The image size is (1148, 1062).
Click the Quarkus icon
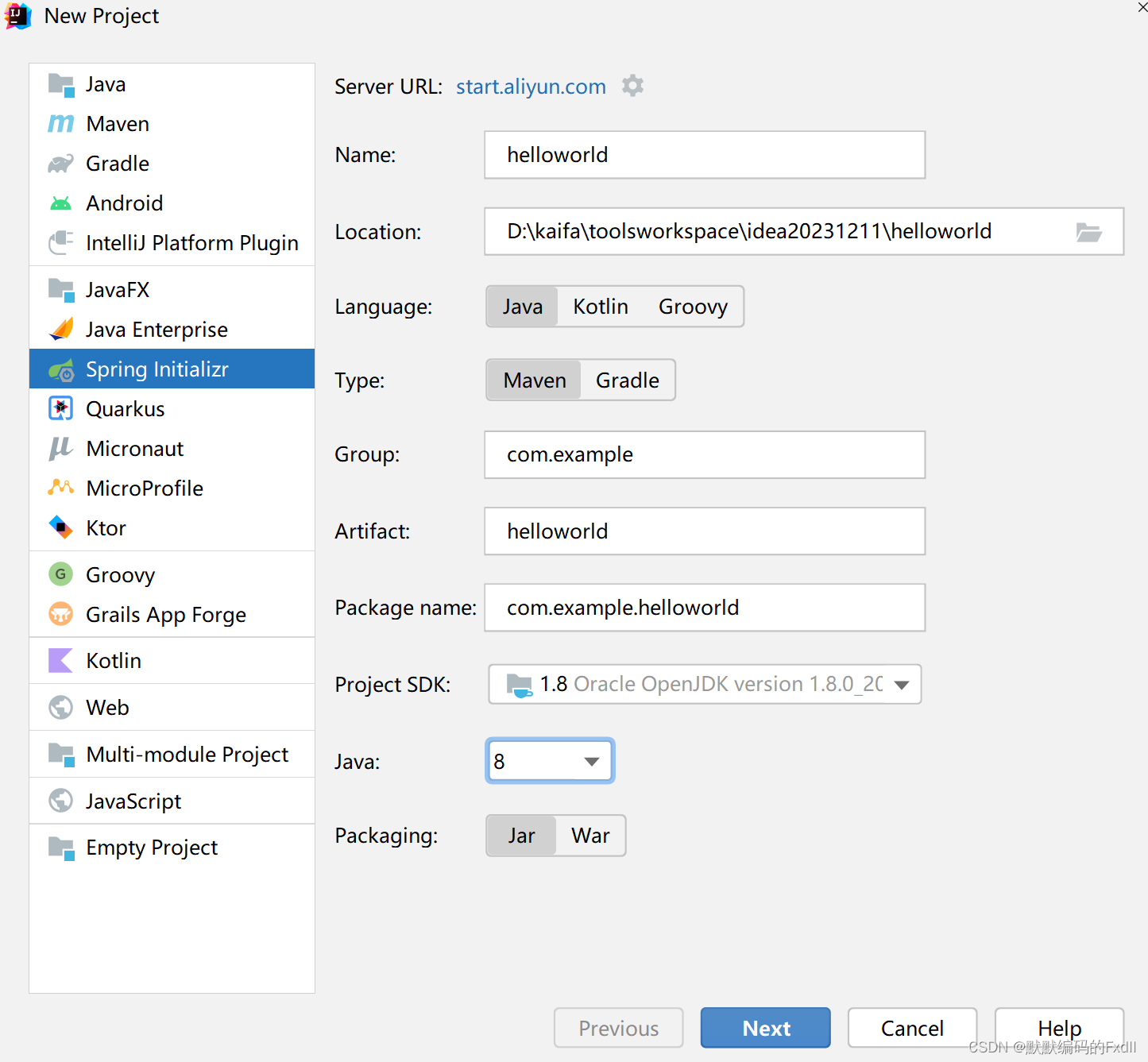[x=61, y=408]
